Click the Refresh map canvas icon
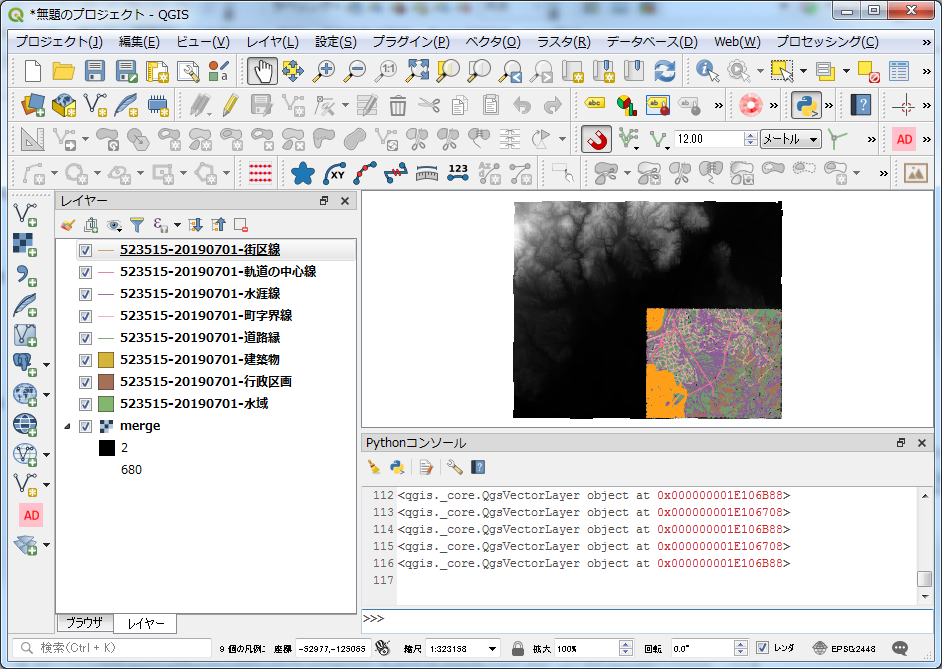The height and width of the screenshot is (669, 942). click(667, 70)
